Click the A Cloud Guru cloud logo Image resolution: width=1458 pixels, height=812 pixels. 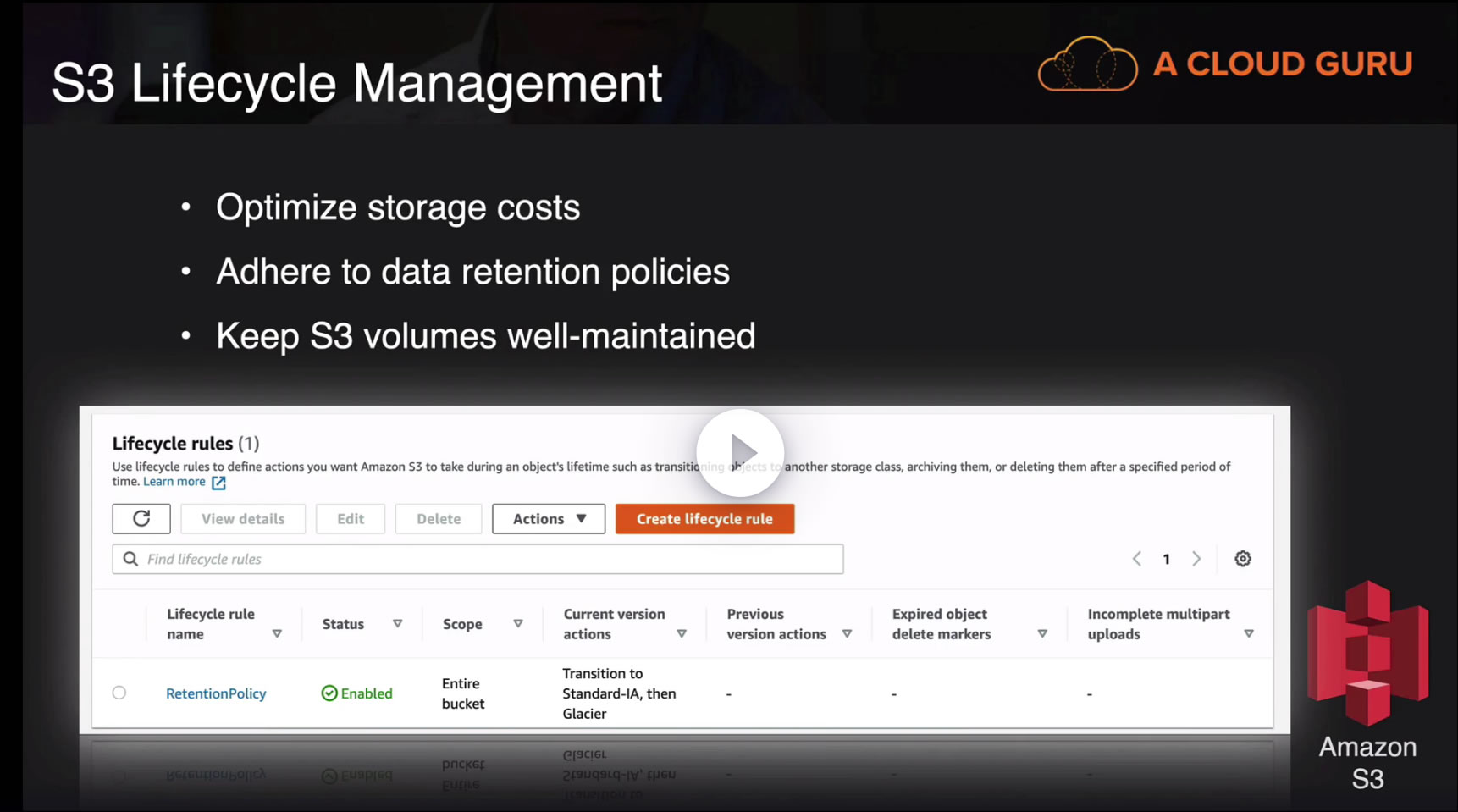pyautogui.click(x=1088, y=64)
